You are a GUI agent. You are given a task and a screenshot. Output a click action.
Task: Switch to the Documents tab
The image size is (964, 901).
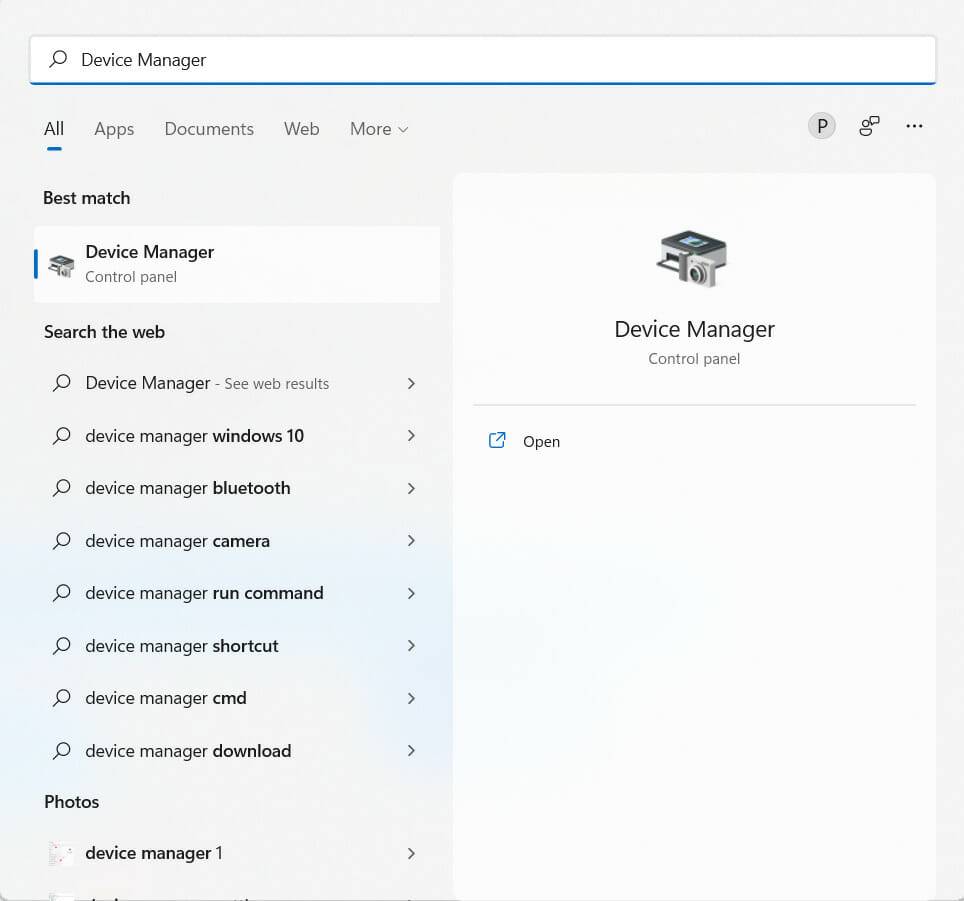[208, 129]
